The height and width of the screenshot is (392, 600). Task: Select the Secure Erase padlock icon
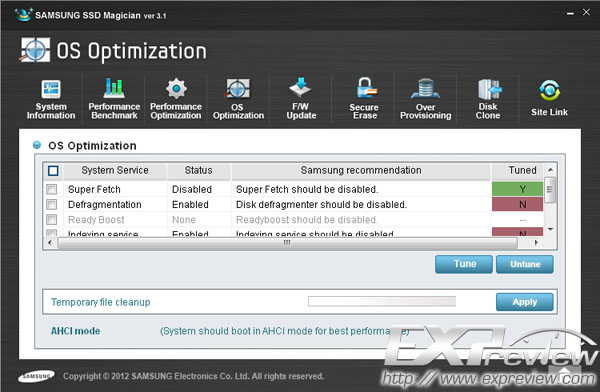(x=365, y=88)
